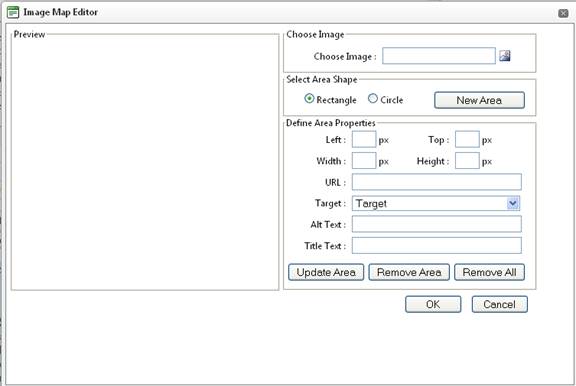Screen dimensions: 576x386
Task: Click the Select Area Shape group label
Action: point(321,79)
